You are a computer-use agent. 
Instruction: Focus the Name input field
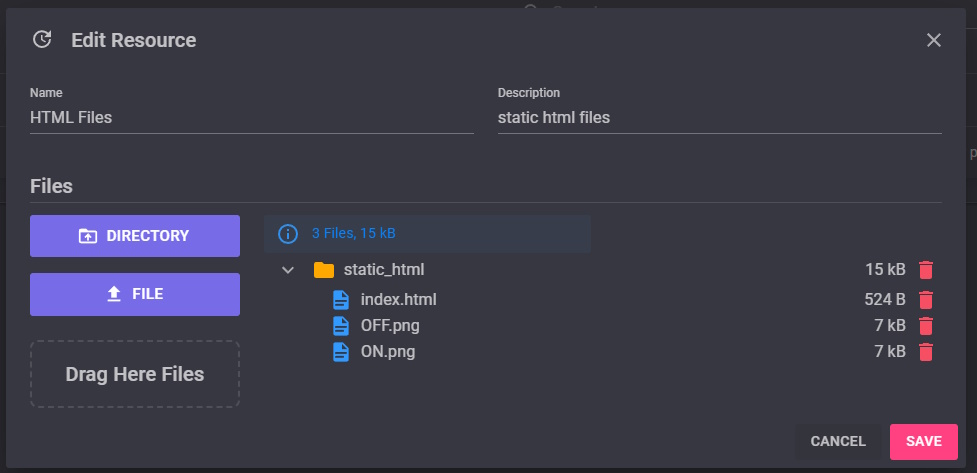[251, 118]
